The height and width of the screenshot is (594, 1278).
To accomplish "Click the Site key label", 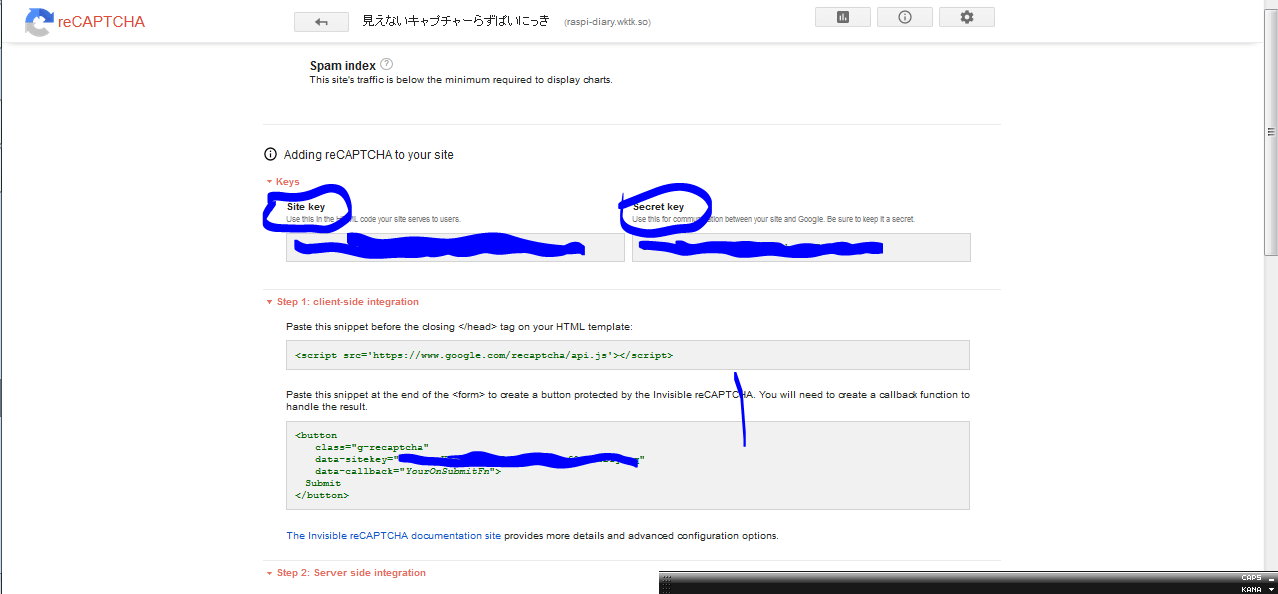I will pyautogui.click(x=306, y=207).
